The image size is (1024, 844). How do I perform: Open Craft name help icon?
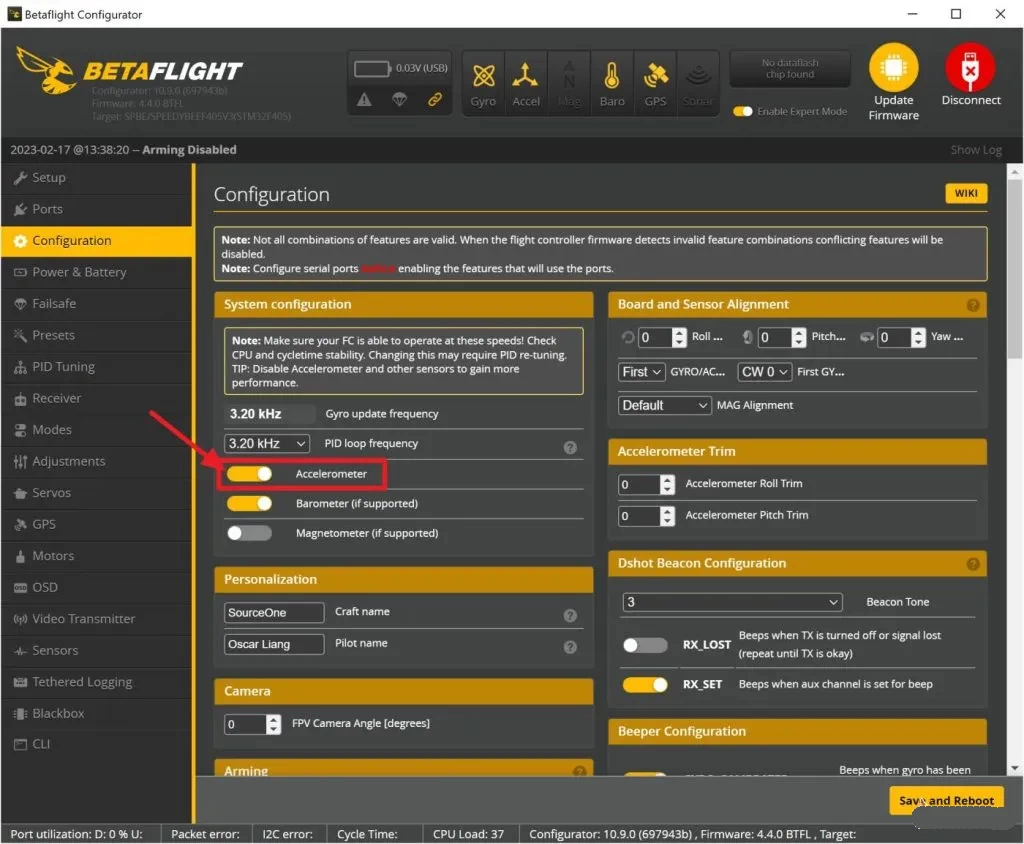pyautogui.click(x=570, y=615)
